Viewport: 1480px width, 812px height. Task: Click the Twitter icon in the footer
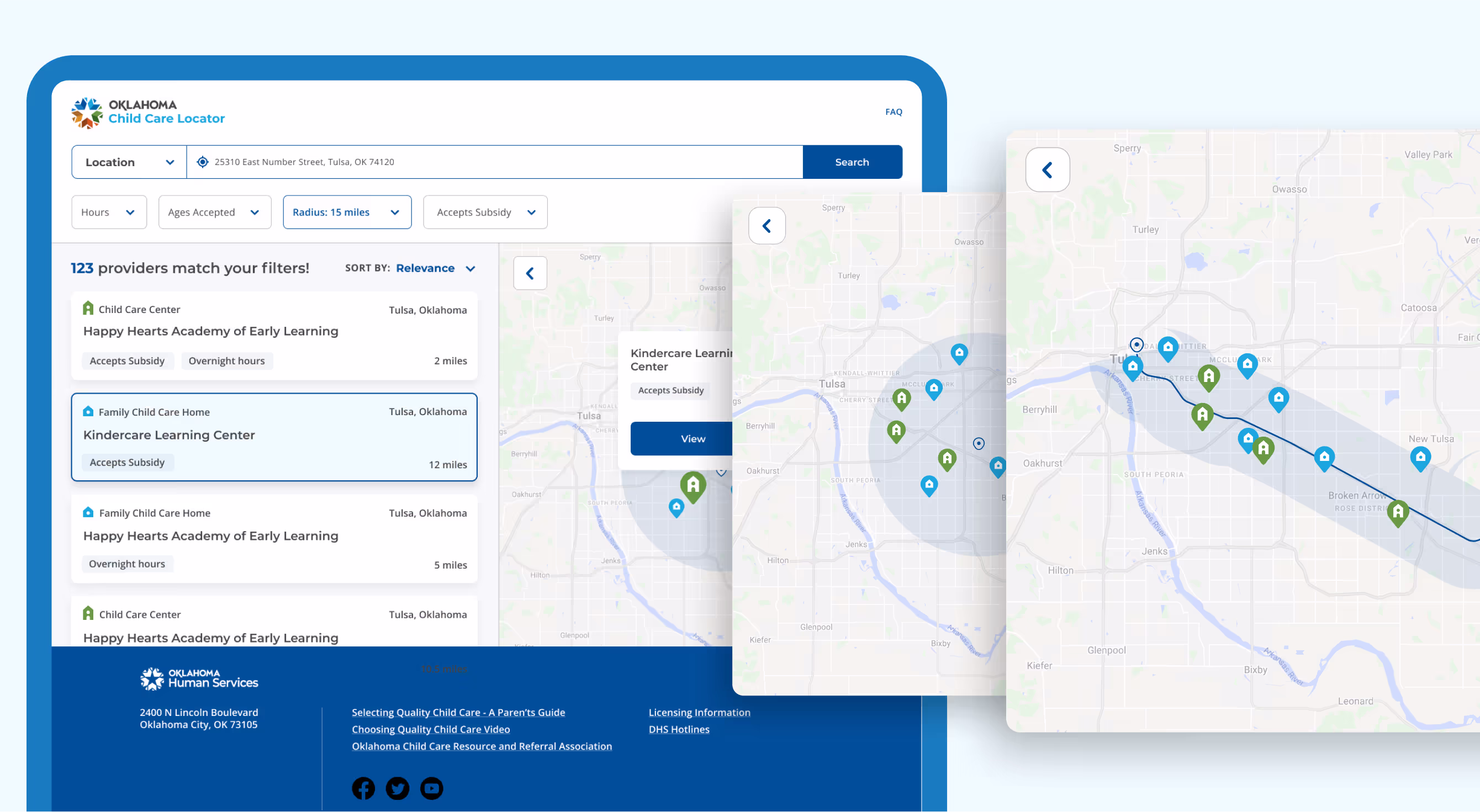pyautogui.click(x=397, y=788)
